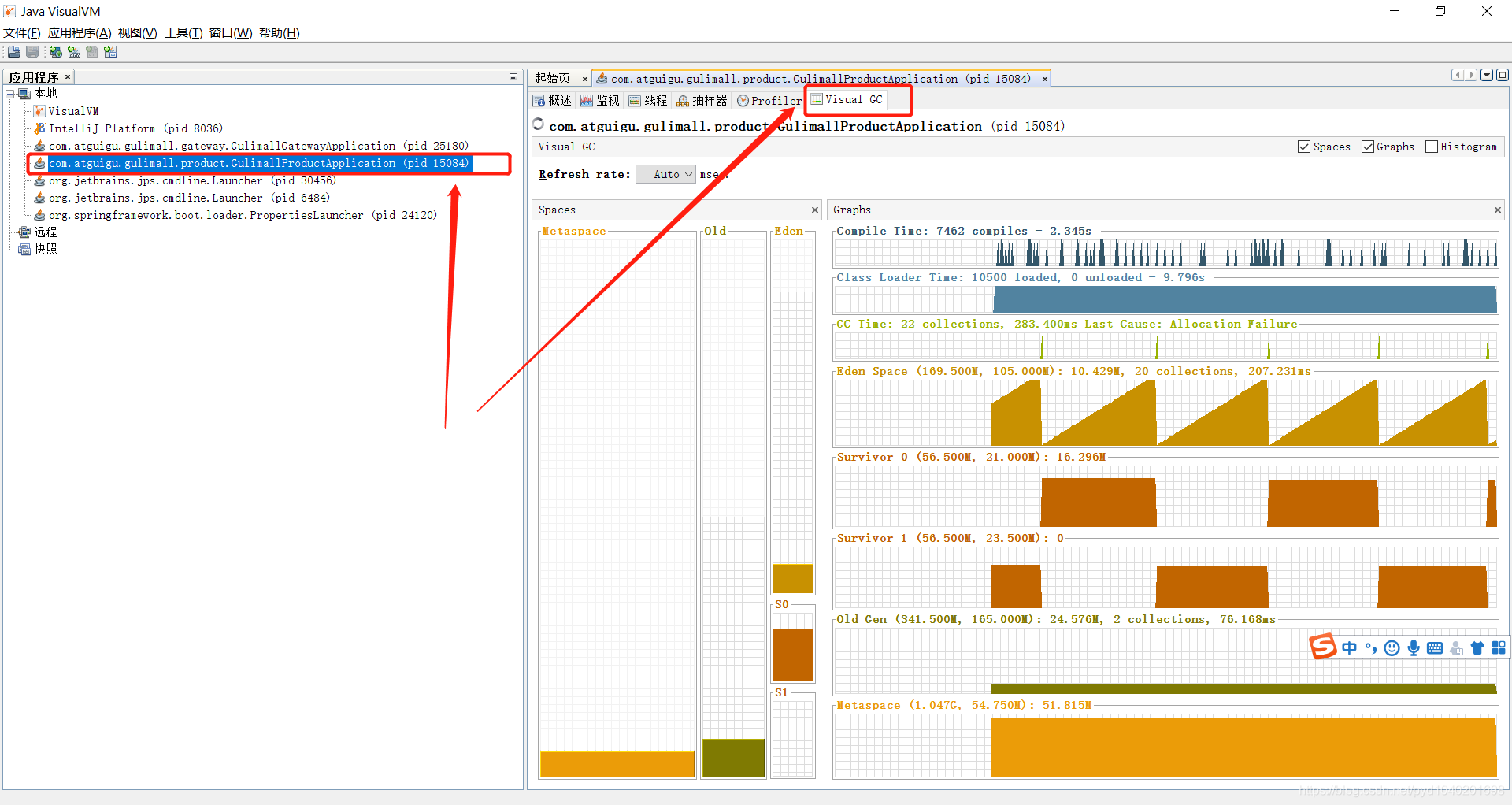Viewport: 1512px width, 805px height.
Task: Open the 视图(V) menu
Action: (138, 33)
